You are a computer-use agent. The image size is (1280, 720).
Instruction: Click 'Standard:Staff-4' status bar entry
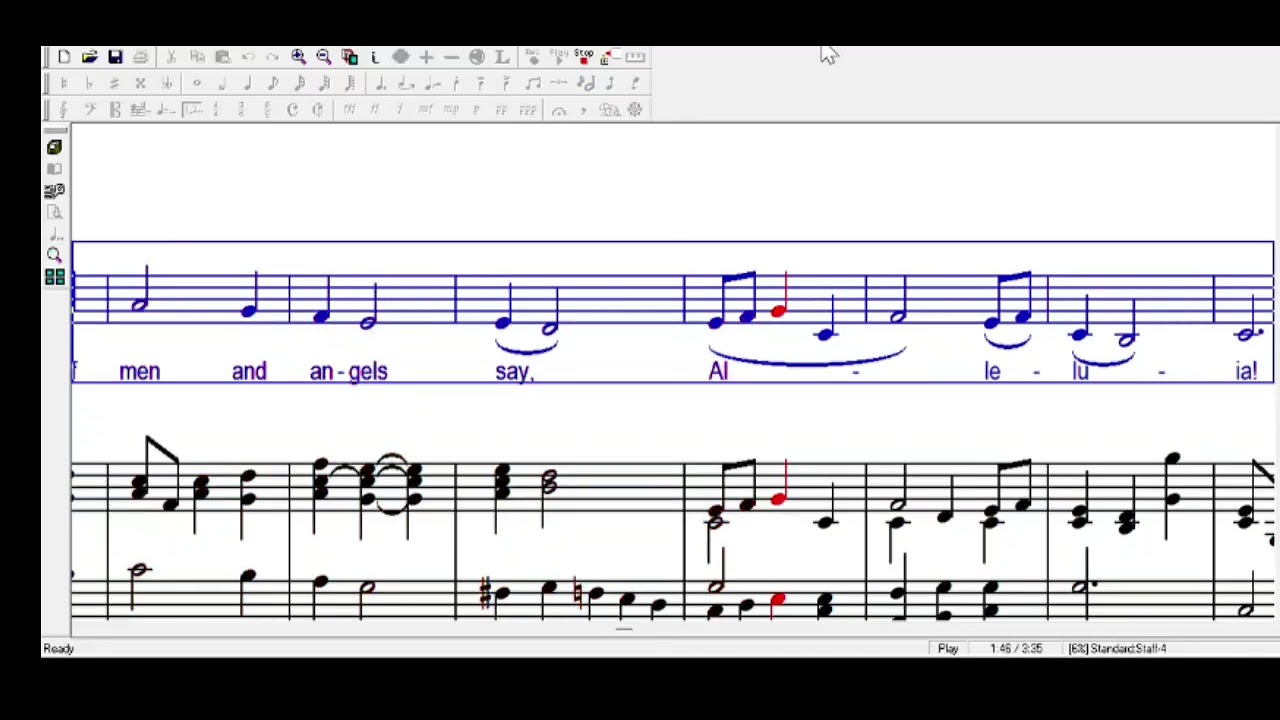click(1128, 649)
